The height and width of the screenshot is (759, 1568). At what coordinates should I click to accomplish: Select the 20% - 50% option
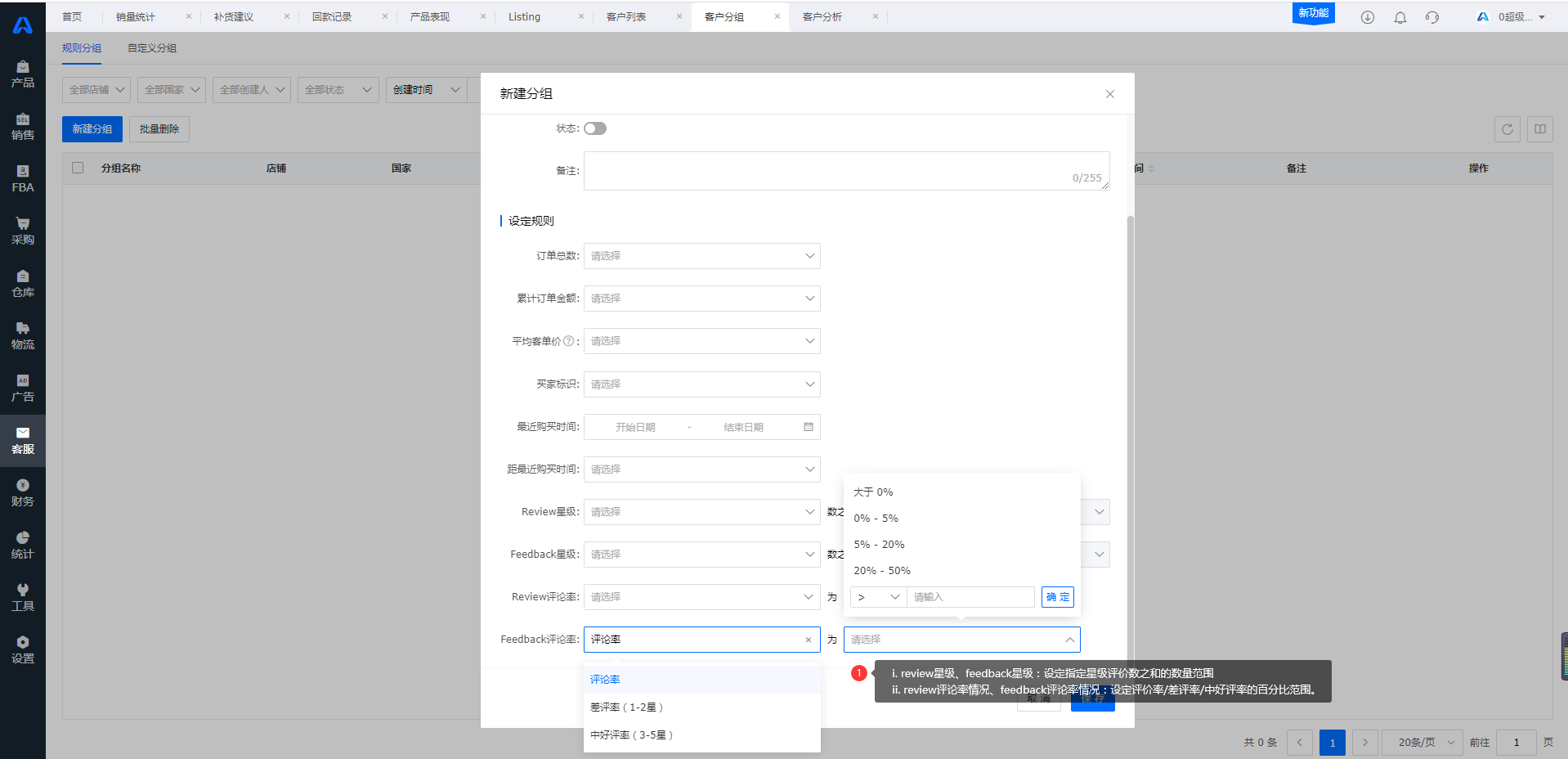click(962, 571)
